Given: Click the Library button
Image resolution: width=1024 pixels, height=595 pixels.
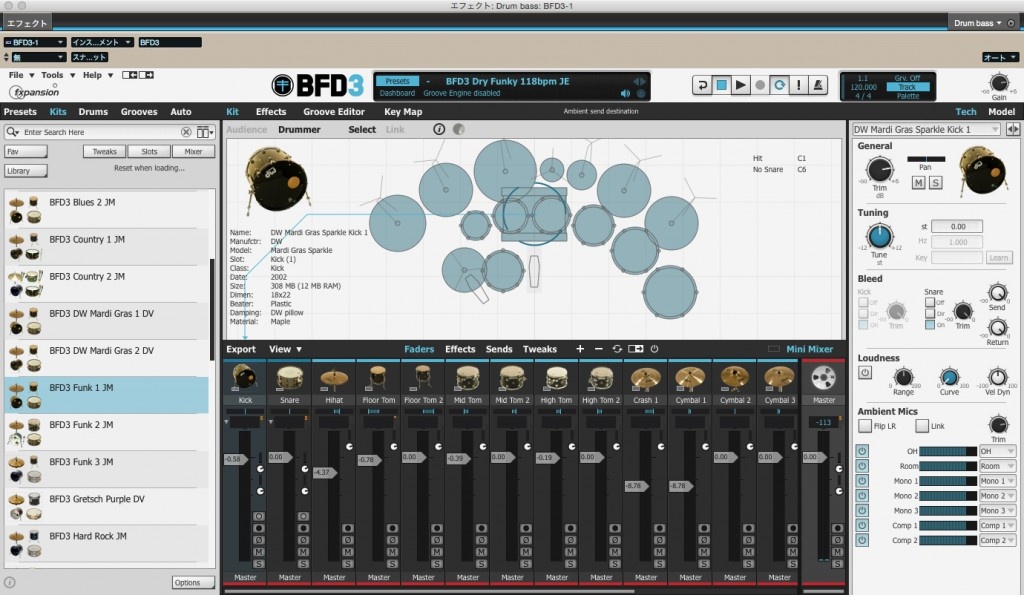Looking at the screenshot, I should pyautogui.click(x=25, y=171).
